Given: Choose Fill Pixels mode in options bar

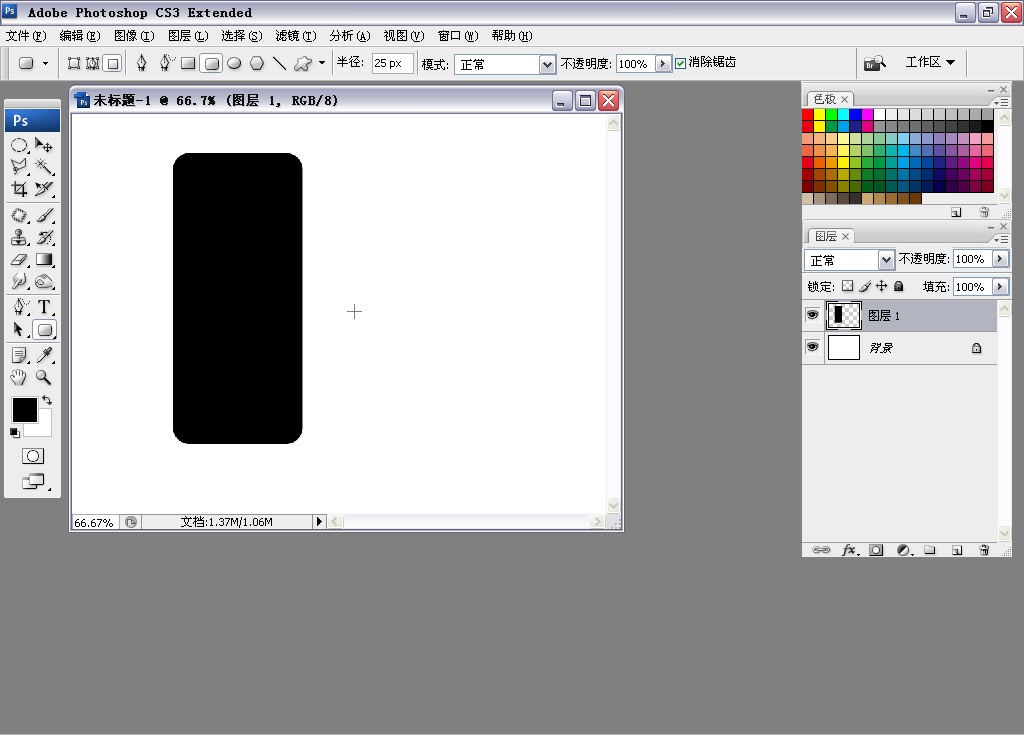Looking at the screenshot, I should [113, 63].
